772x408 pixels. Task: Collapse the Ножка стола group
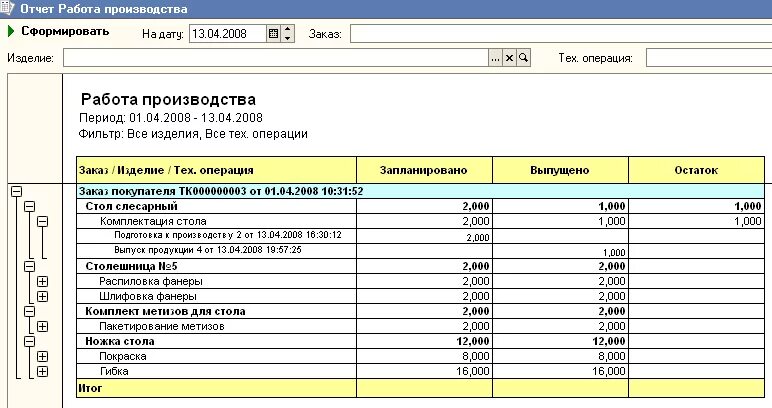point(30,342)
